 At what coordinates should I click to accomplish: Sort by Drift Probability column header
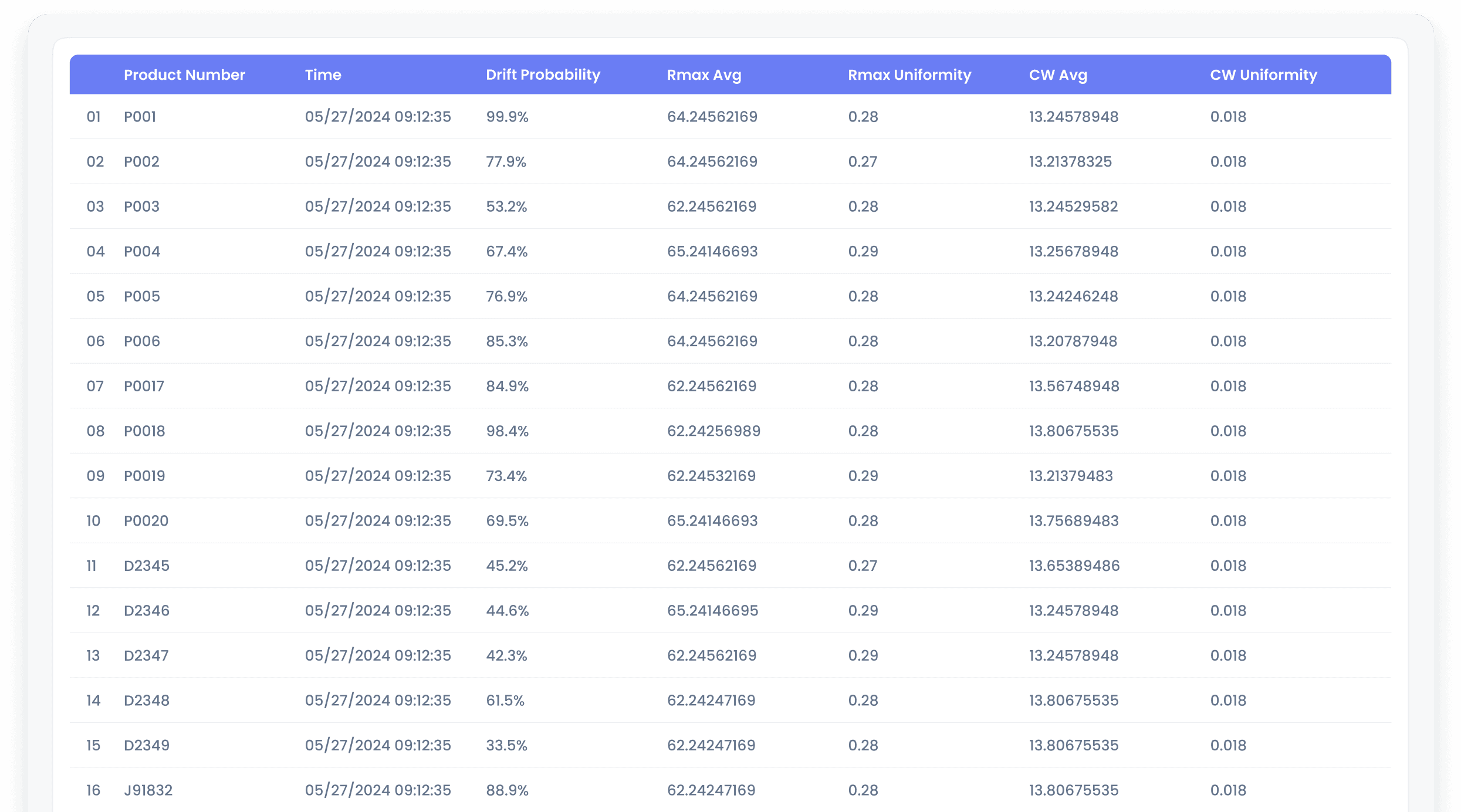click(543, 75)
